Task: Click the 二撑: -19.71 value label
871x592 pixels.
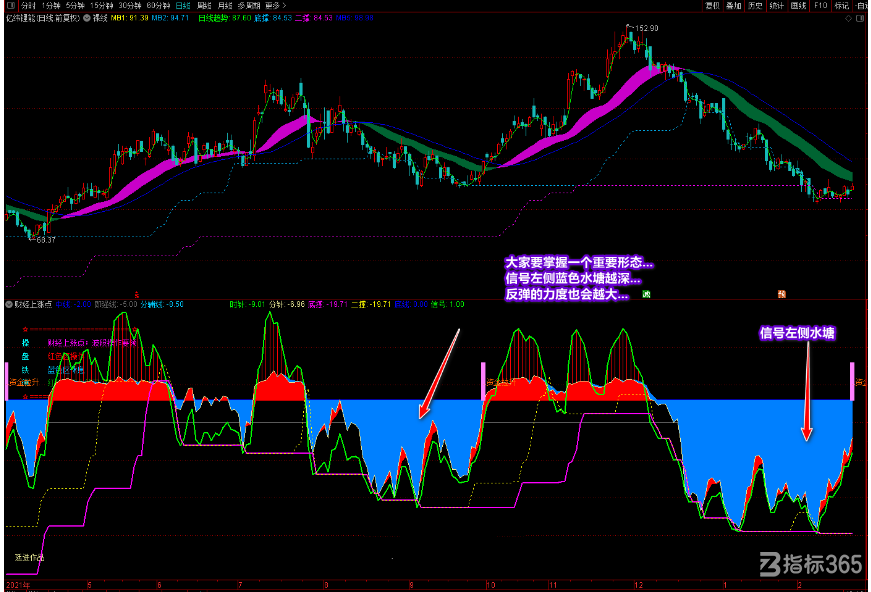Action: pyautogui.click(x=372, y=304)
